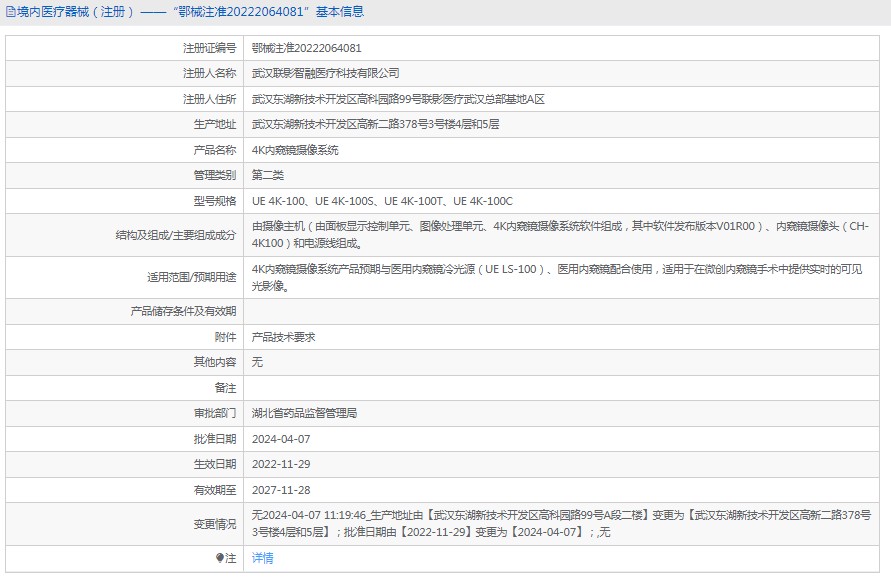Click the 境内医疗器械（注册） heading text
The height and width of the screenshot is (578, 891).
tap(76, 12)
